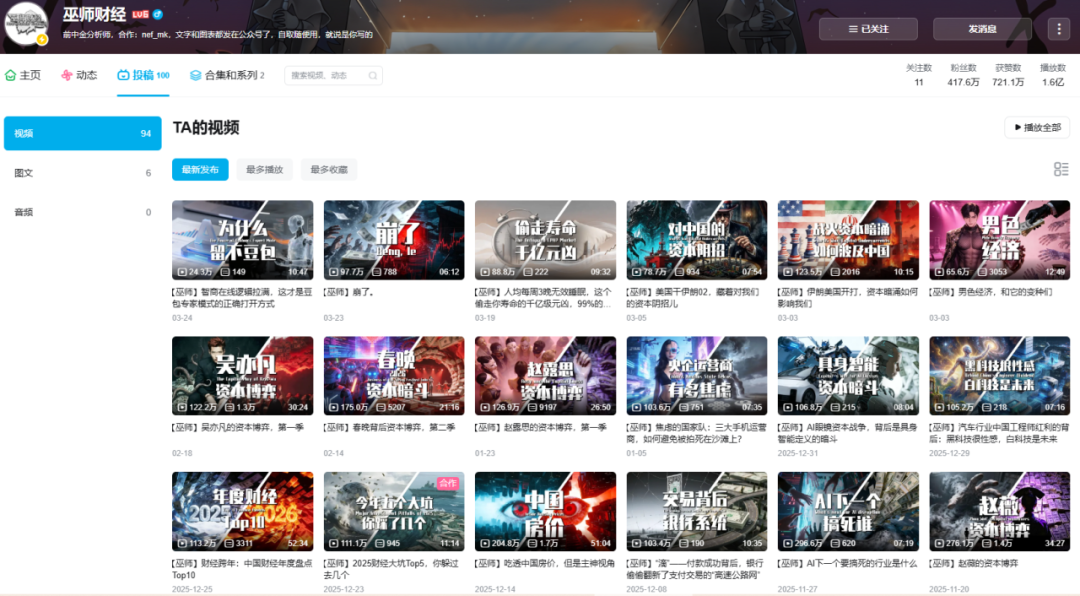Click the 发消息 send message button
1080x596 pixels.
982,29
